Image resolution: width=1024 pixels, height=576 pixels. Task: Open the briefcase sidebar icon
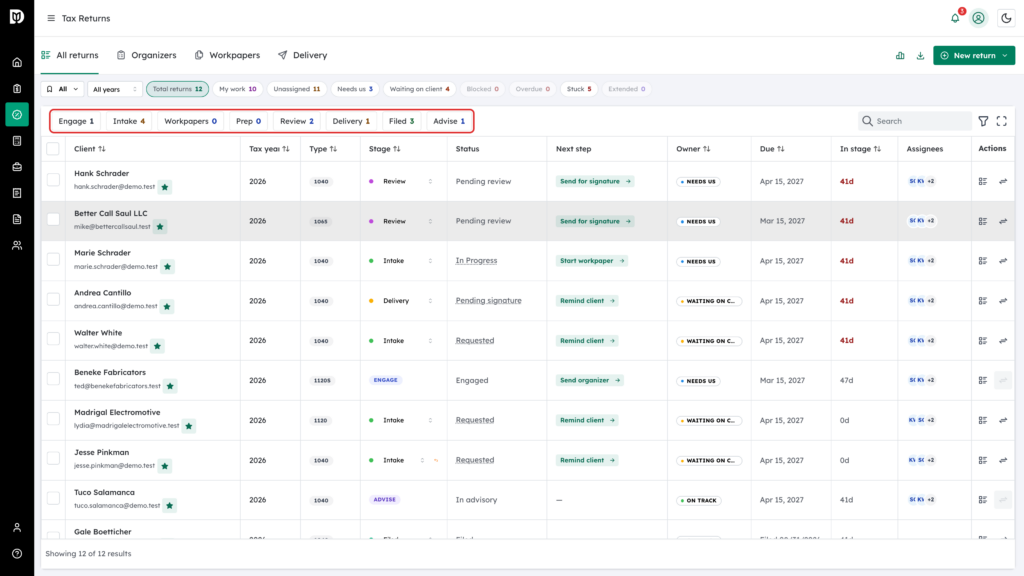17,167
